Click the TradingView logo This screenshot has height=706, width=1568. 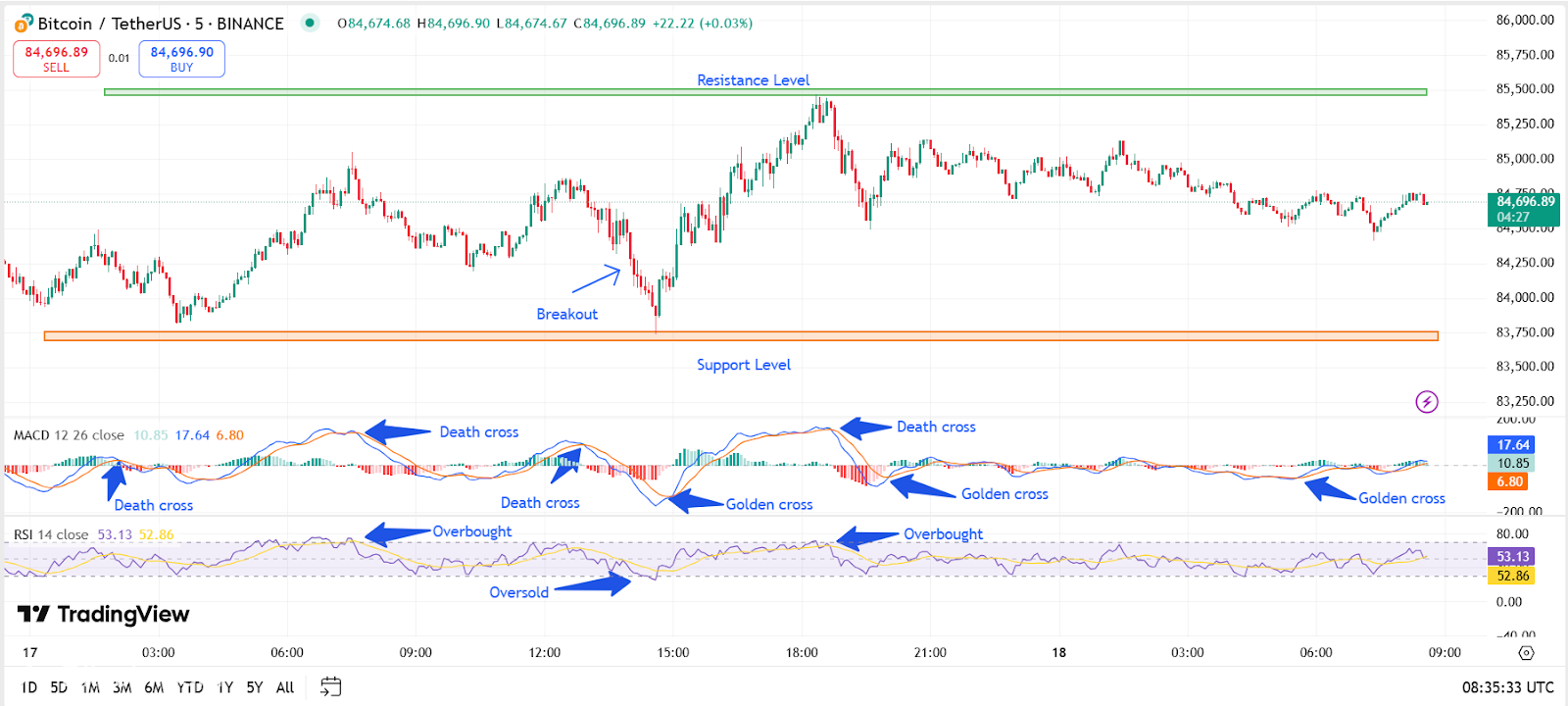click(x=103, y=615)
